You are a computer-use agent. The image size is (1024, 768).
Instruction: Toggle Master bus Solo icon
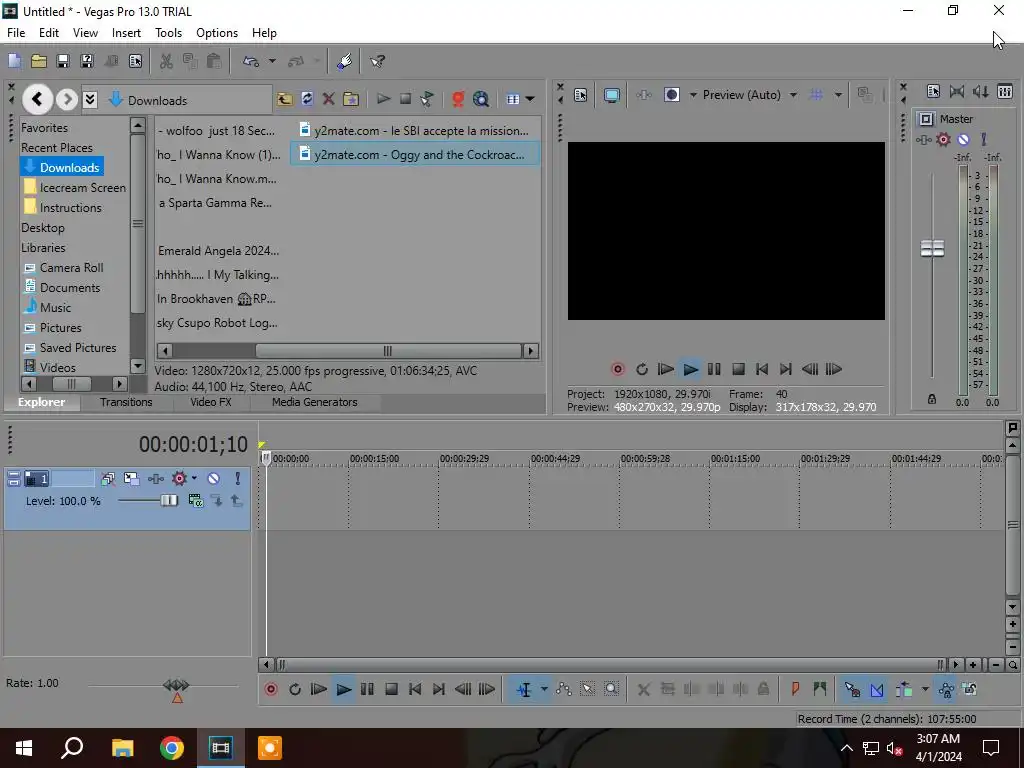point(984,139)
